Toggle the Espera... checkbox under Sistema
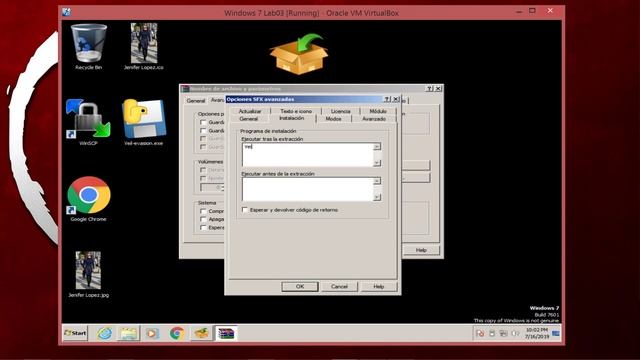The image size is (640, 360). pyautogui.click(x=203, y=227)
